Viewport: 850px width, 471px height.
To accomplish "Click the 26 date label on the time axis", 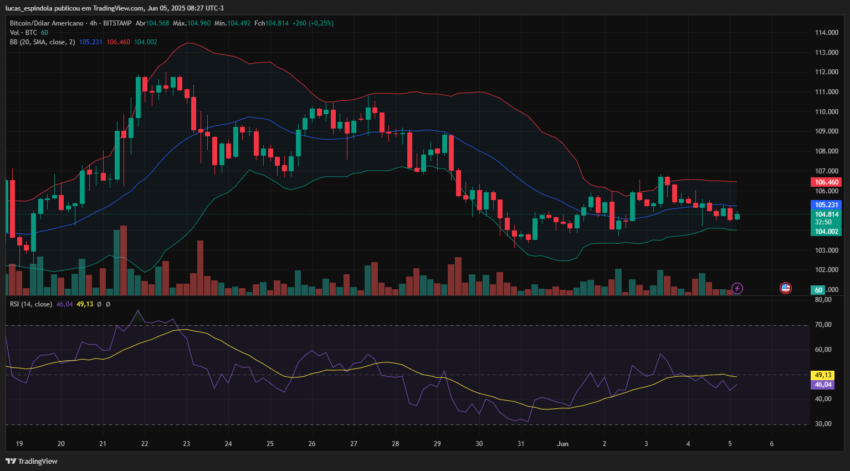I will coord(312,443).
